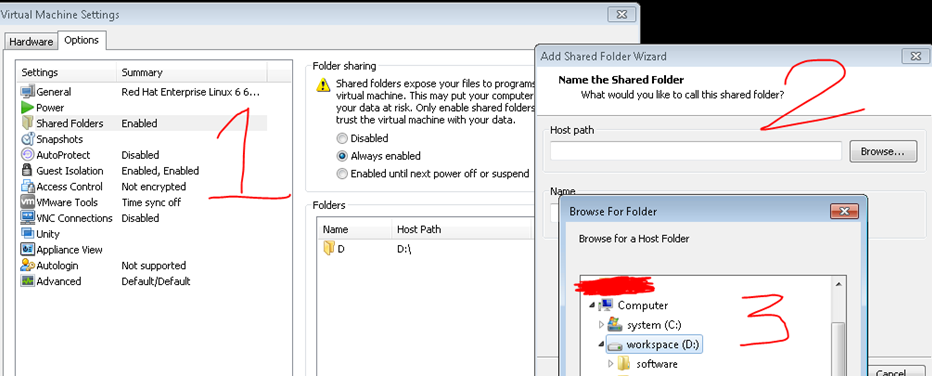
Task: Click the 'D:\' host path cell
Action: point(404,249)
